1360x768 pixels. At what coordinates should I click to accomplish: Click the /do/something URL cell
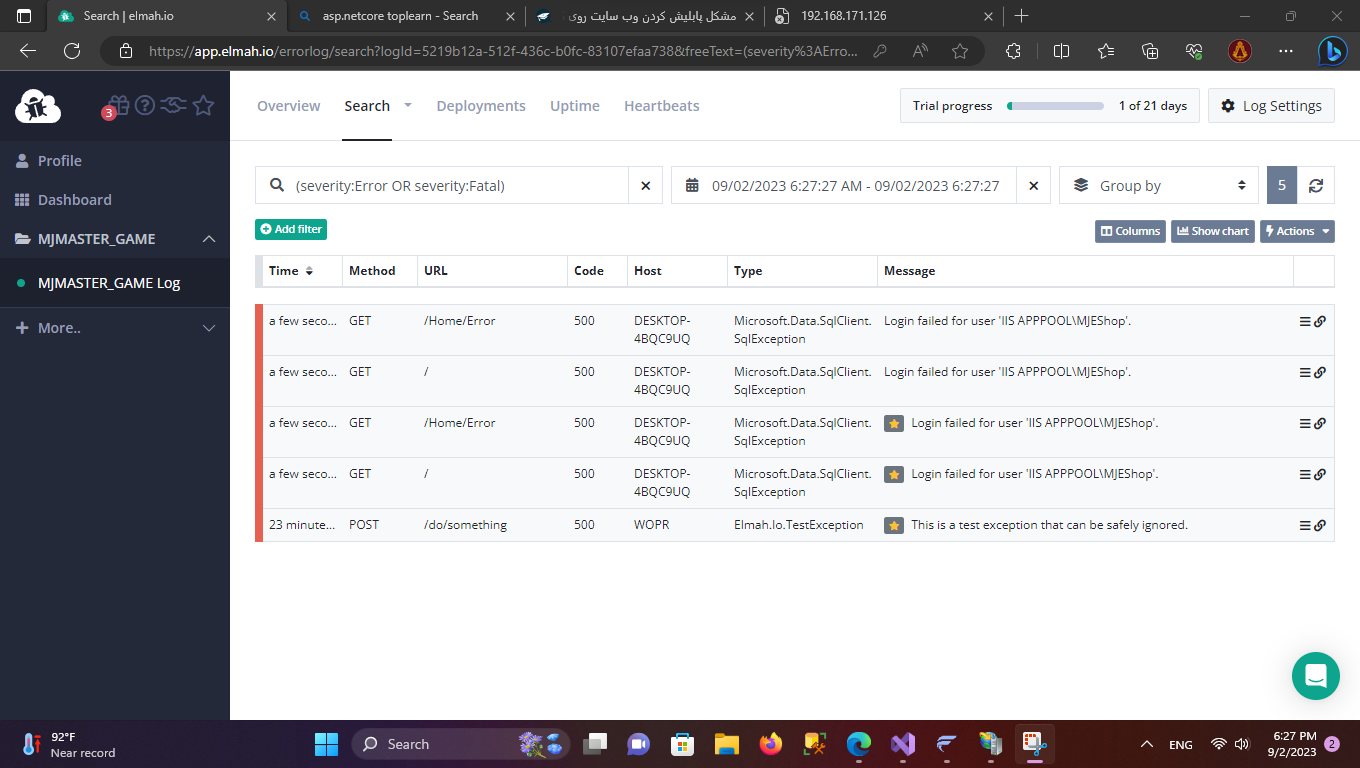point(465,525)
